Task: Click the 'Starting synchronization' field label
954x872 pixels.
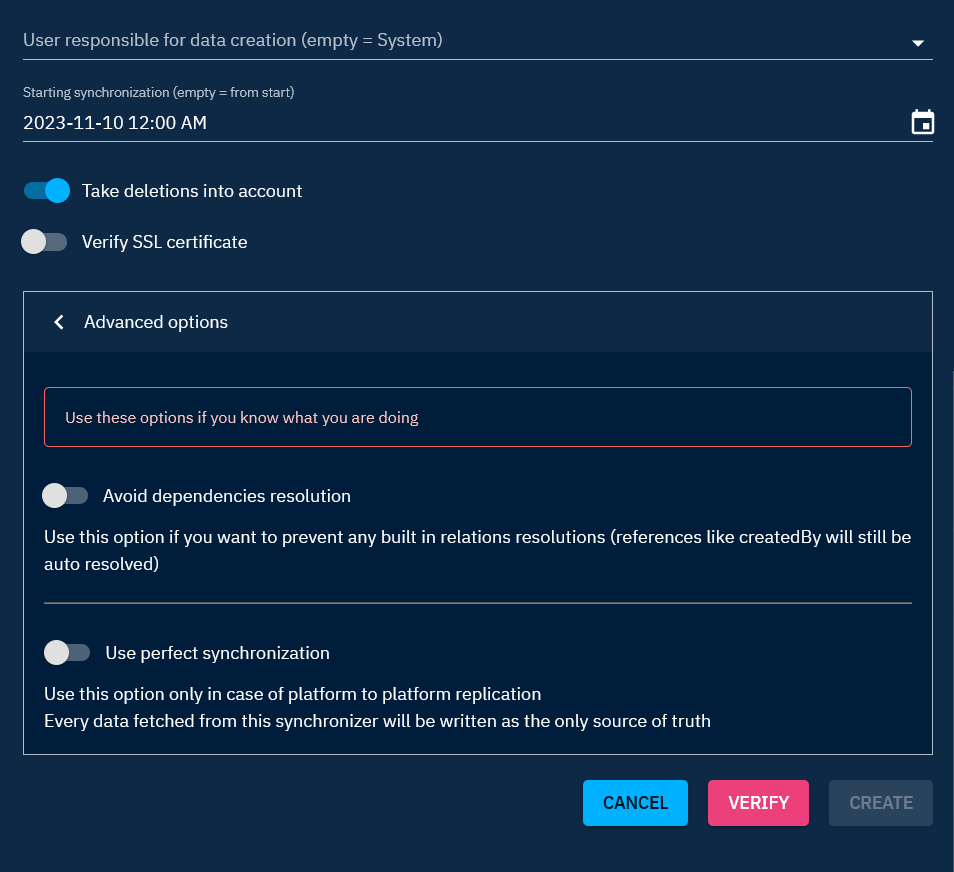Action: point(158,93)
